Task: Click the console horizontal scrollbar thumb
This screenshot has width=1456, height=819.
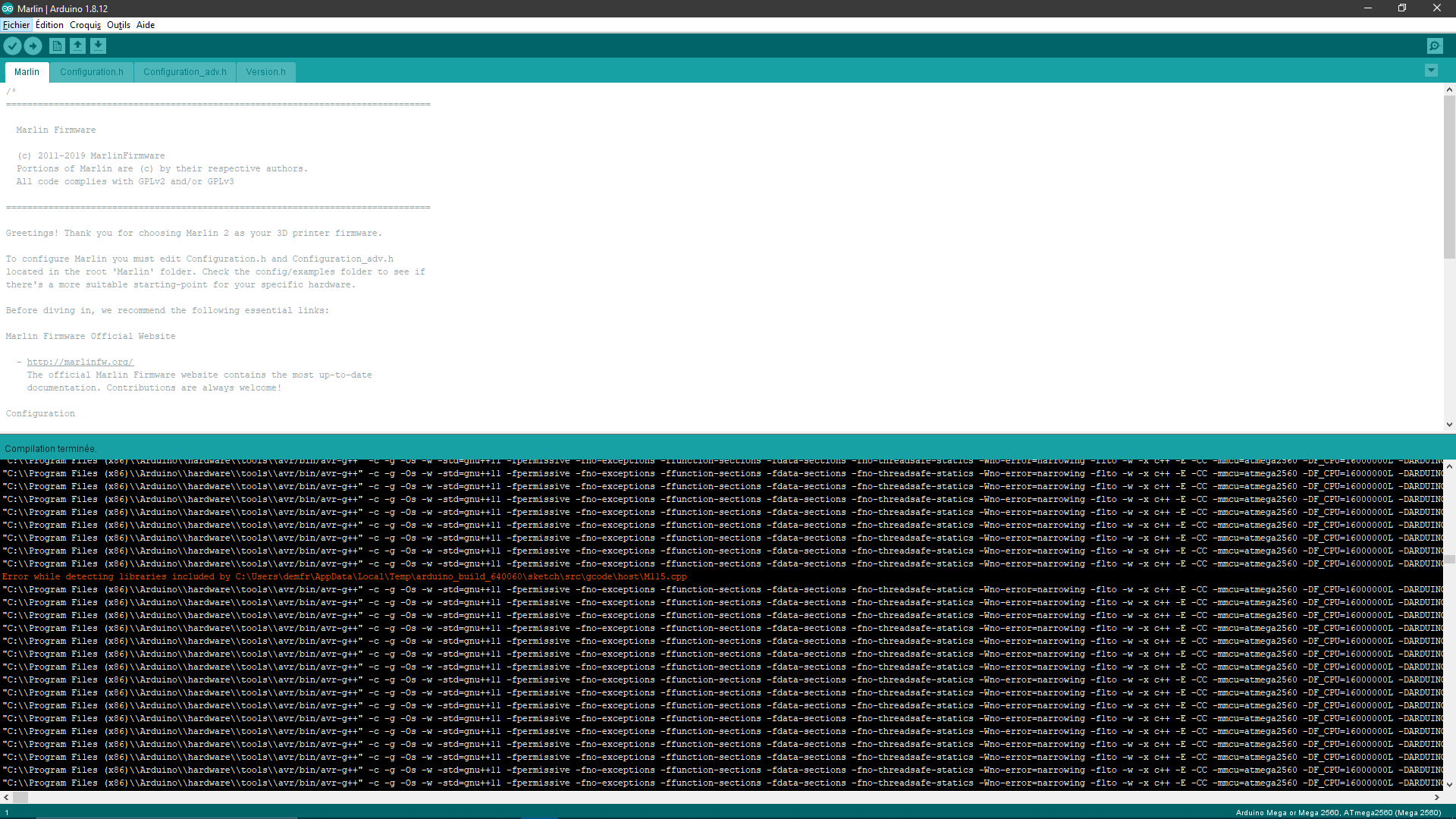Action: click(20, 798)
